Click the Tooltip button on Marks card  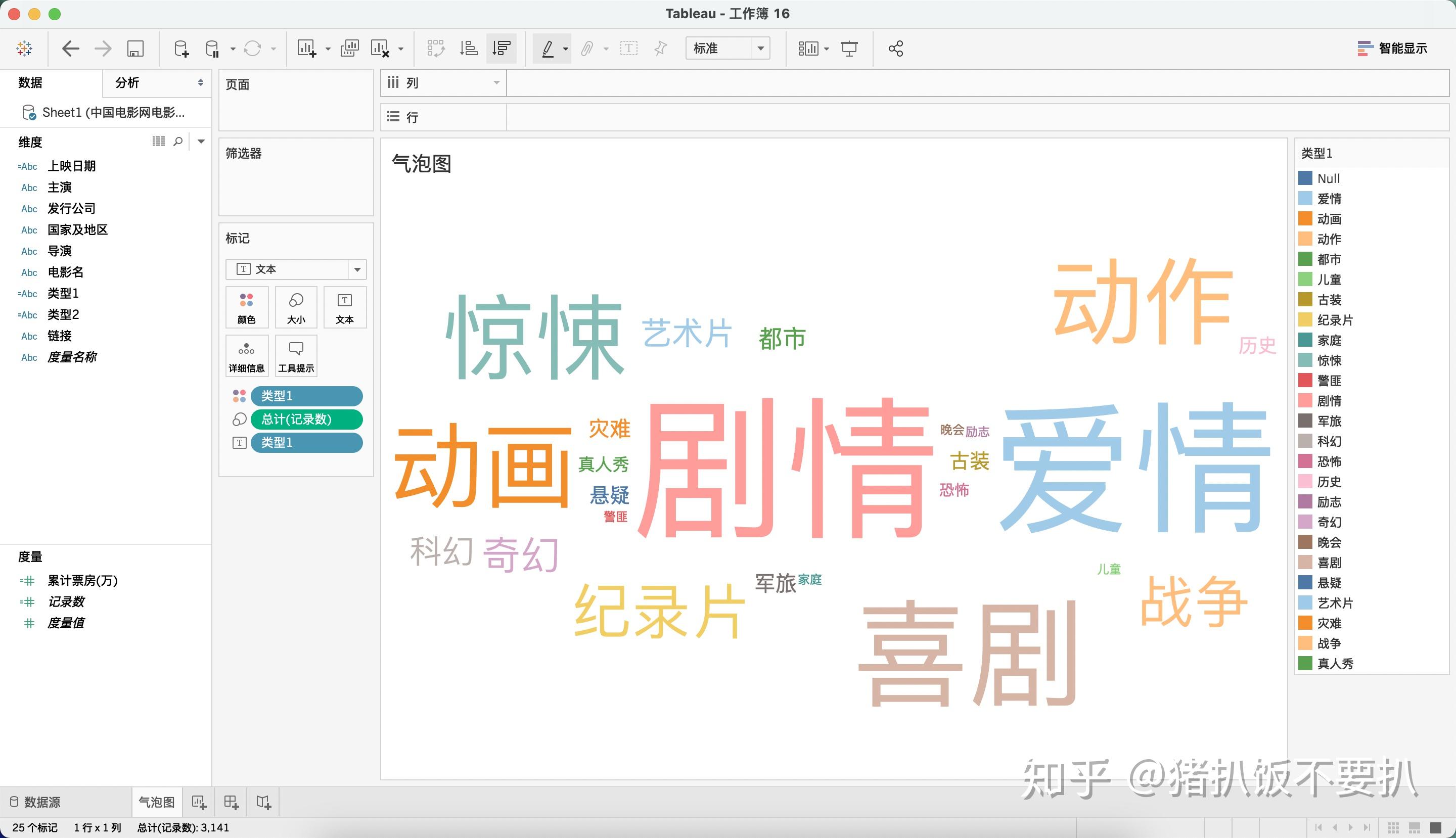pyautogui.click(x=296, y=356)
